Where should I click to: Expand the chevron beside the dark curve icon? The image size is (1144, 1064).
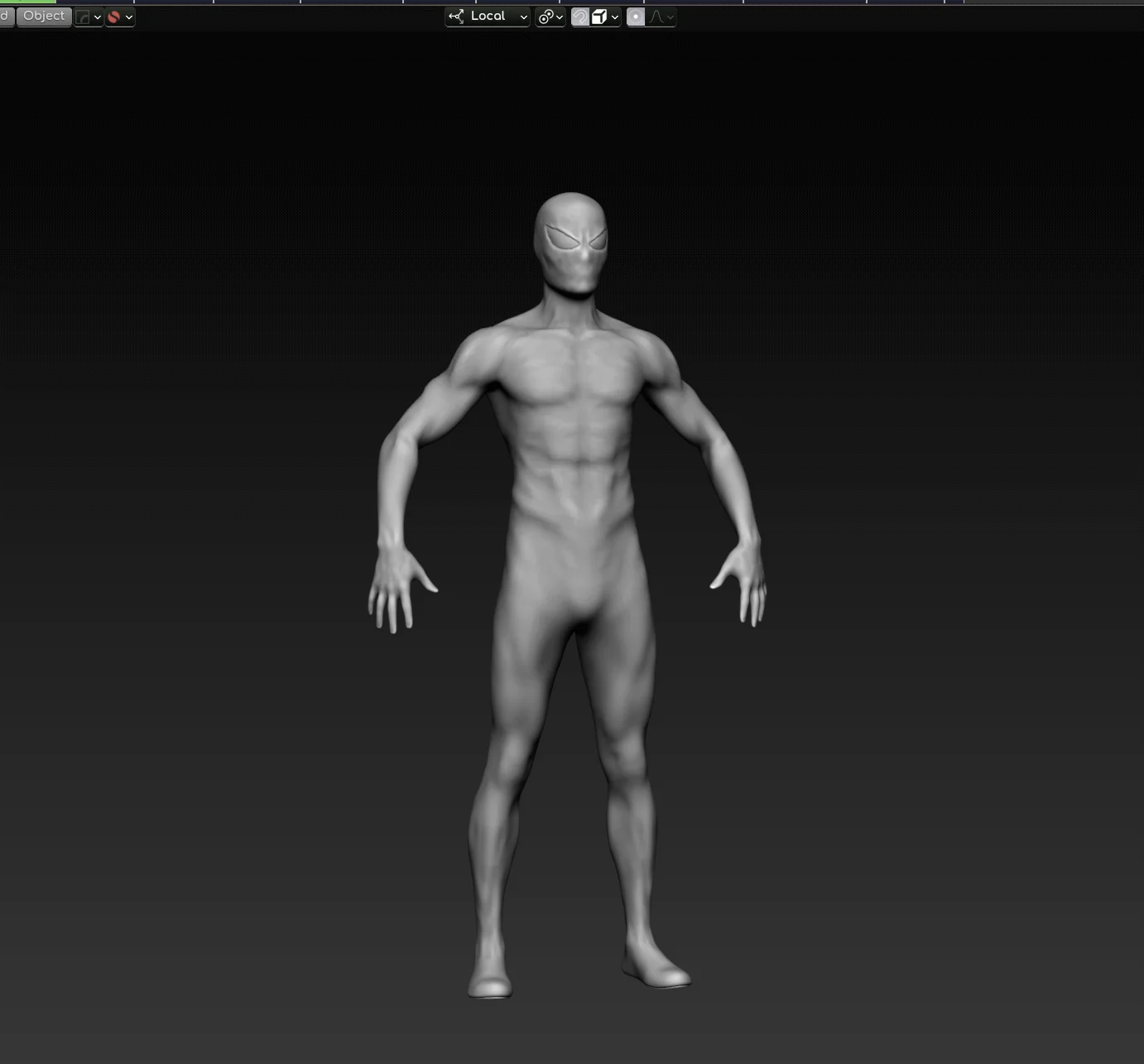click(x=97, y=17)
